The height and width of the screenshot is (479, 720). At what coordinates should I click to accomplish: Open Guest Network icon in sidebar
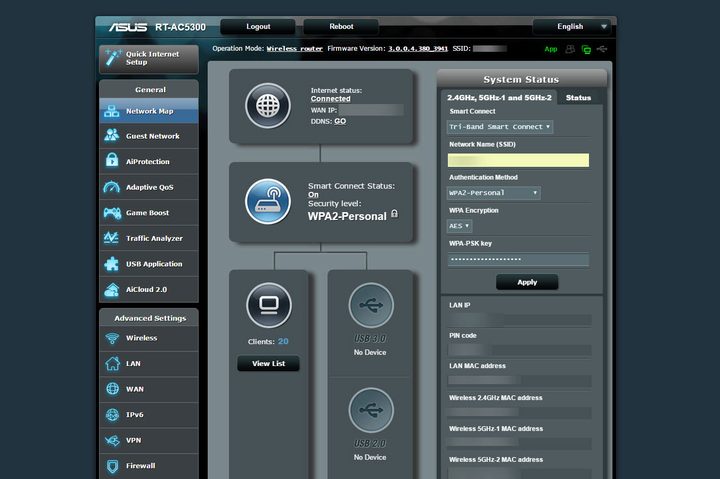click(112, 136)
